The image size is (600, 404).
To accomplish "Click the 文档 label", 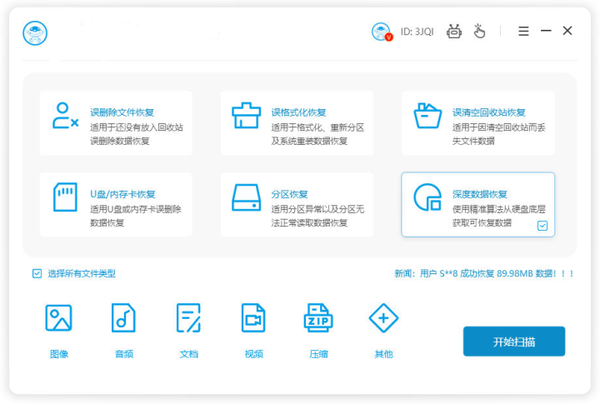I will (189, 354).
